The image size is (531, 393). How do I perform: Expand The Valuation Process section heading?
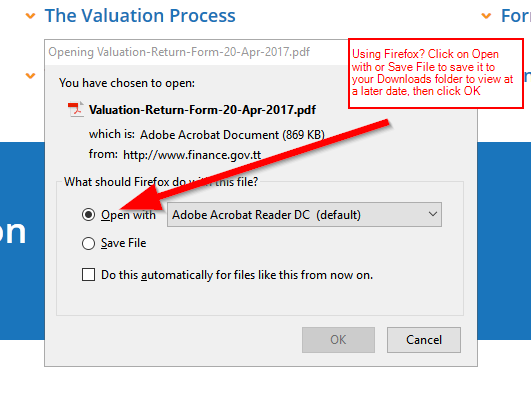(140, 16)
